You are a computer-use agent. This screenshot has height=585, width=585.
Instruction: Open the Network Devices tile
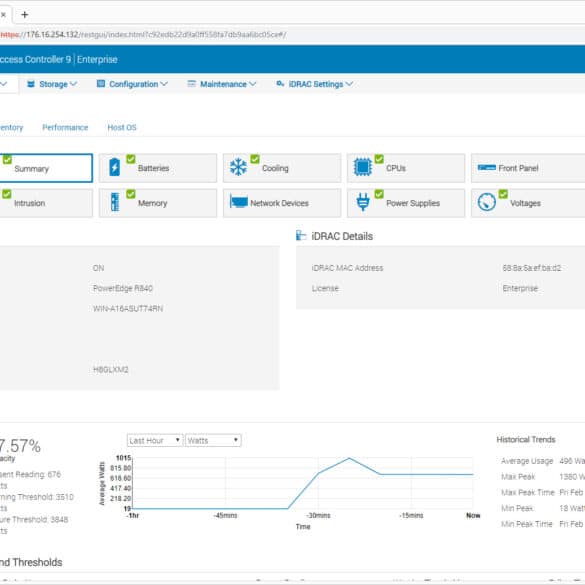[282, 203]
